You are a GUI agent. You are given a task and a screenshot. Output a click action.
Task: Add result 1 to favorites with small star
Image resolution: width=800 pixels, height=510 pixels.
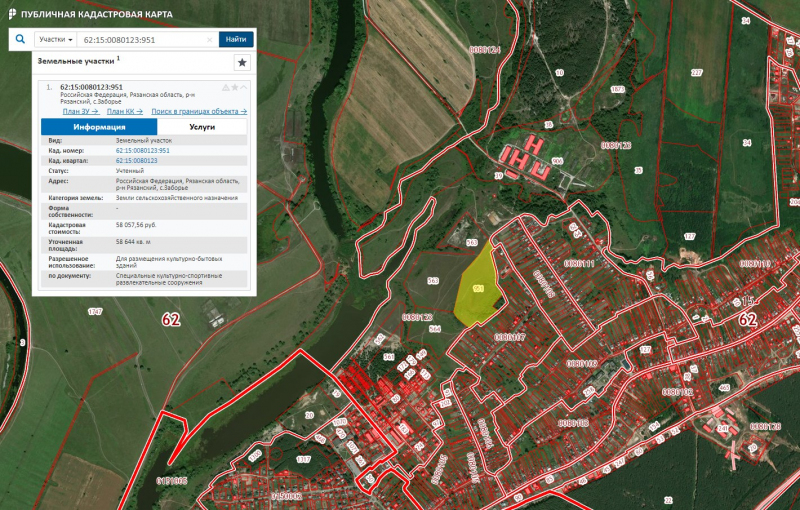pos(235,87)
